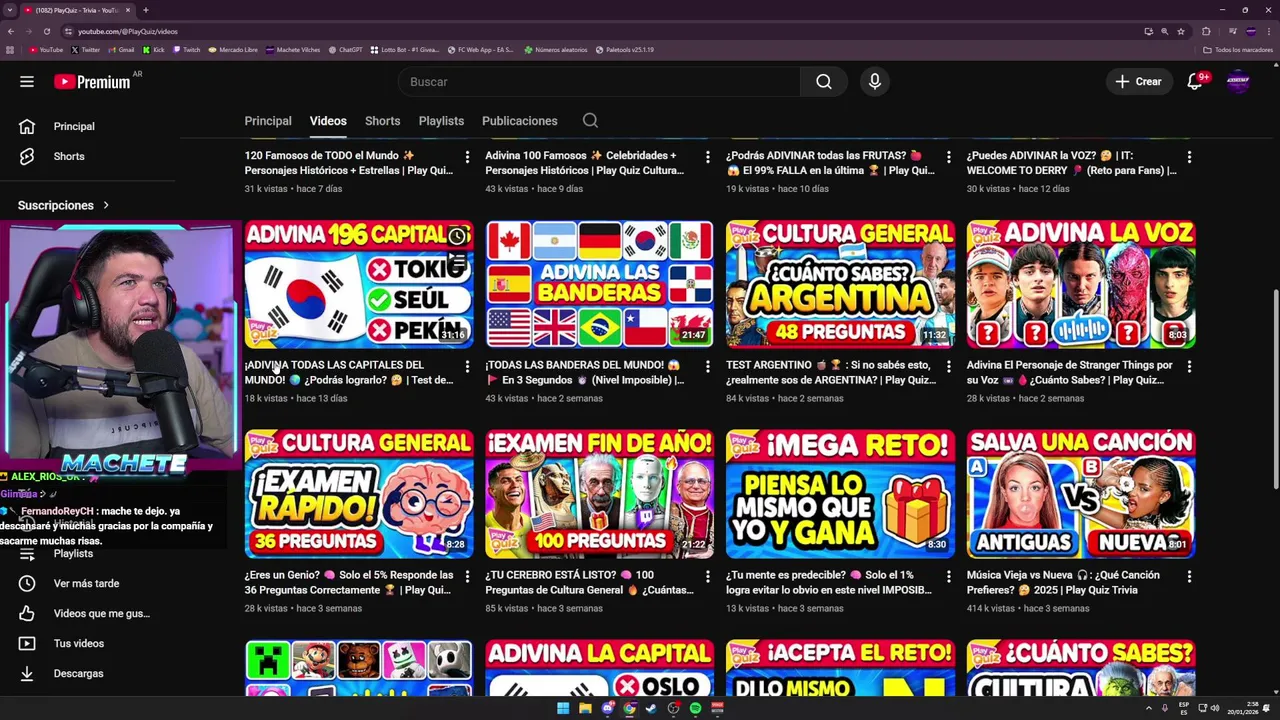The image size is (1280, 720).
Task: Open the ChatGPT bookmark
Action: tap(345, 49)
